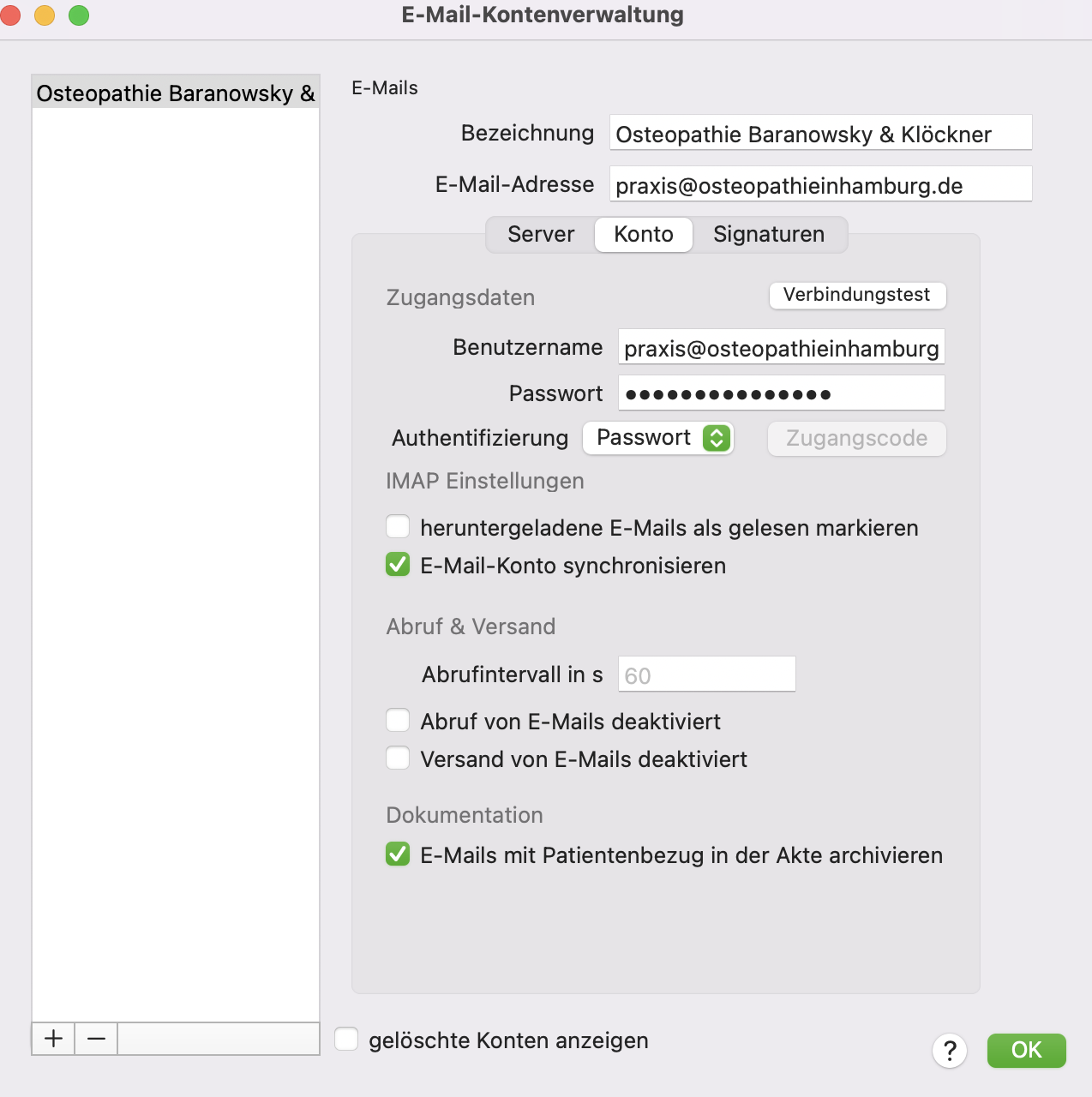Confirm with the green OK button
Viewport: 1092px width, 1097px height.
pos(1026,1050)
